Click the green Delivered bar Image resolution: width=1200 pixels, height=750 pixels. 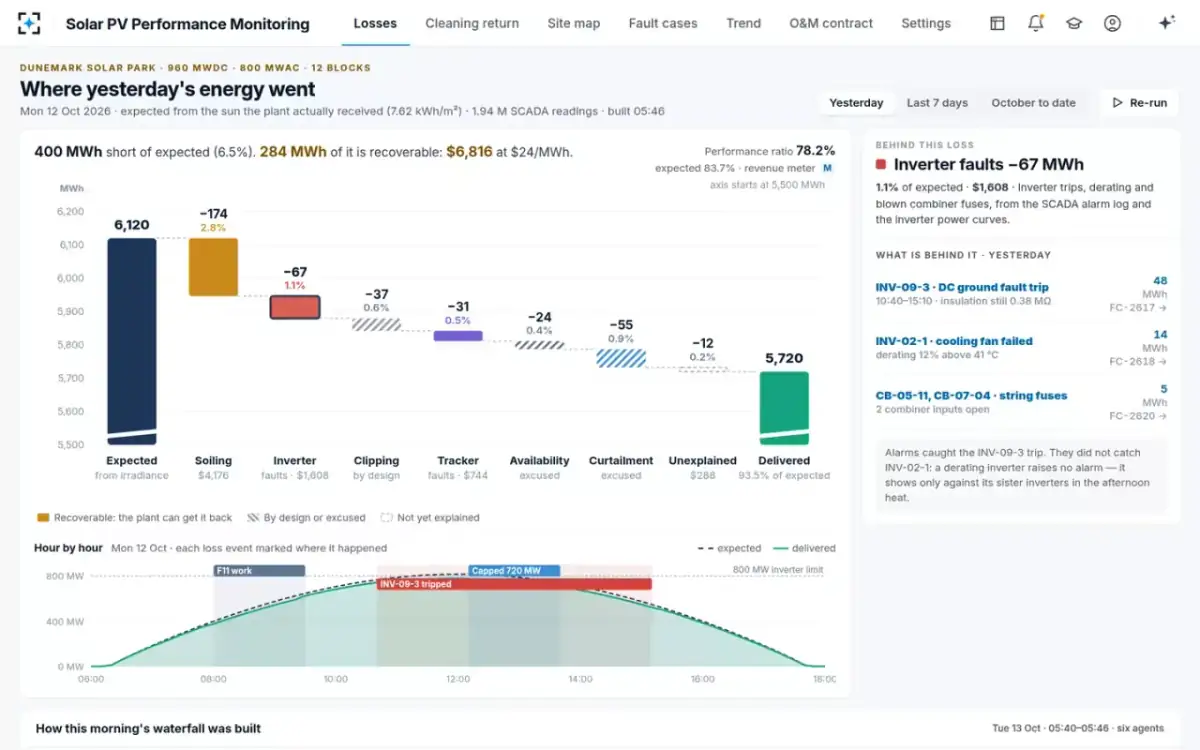click(x=784, y=408)
